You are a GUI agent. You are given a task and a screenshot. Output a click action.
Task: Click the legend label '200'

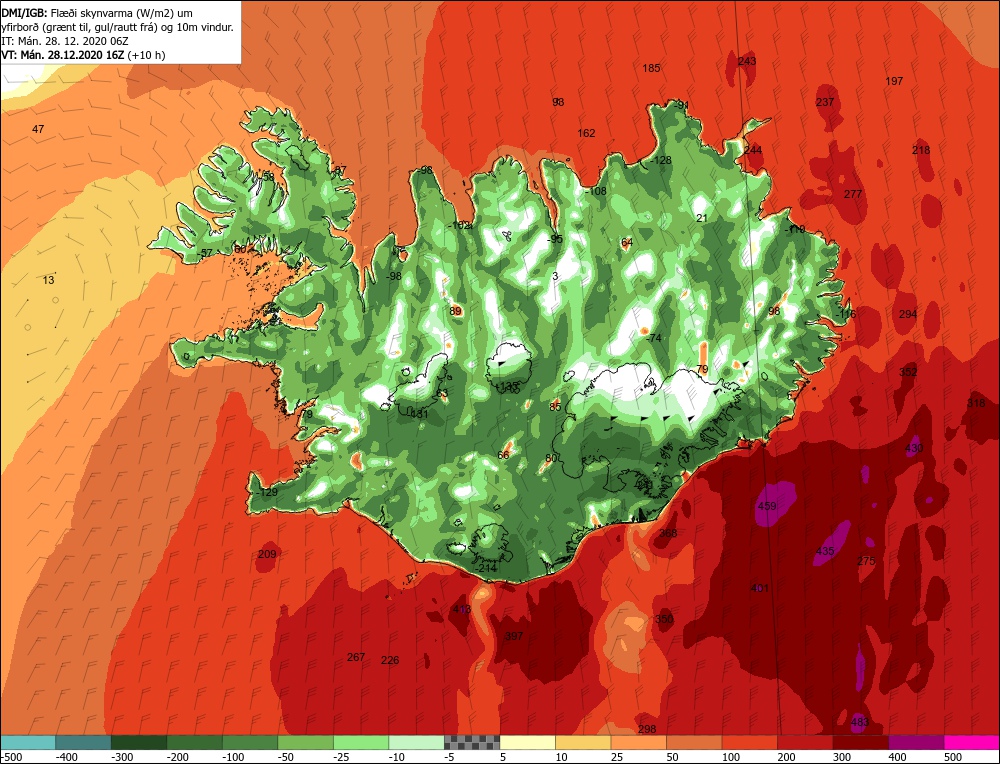787,757
